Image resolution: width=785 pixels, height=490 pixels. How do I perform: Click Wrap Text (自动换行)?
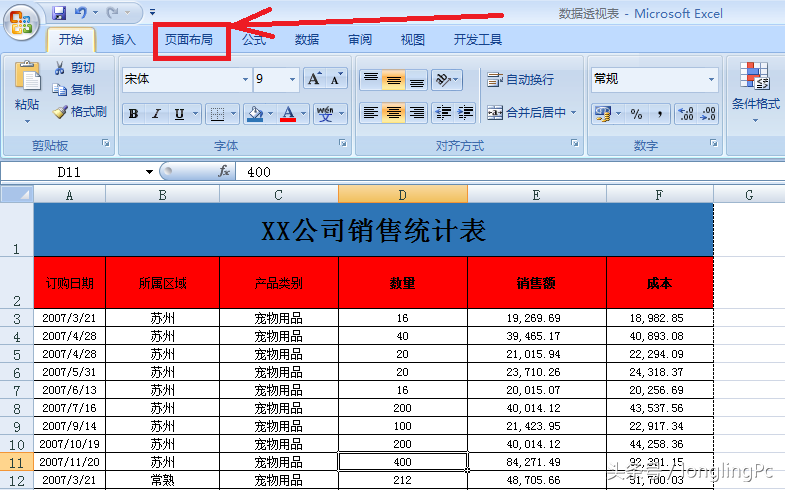[521, 80]
